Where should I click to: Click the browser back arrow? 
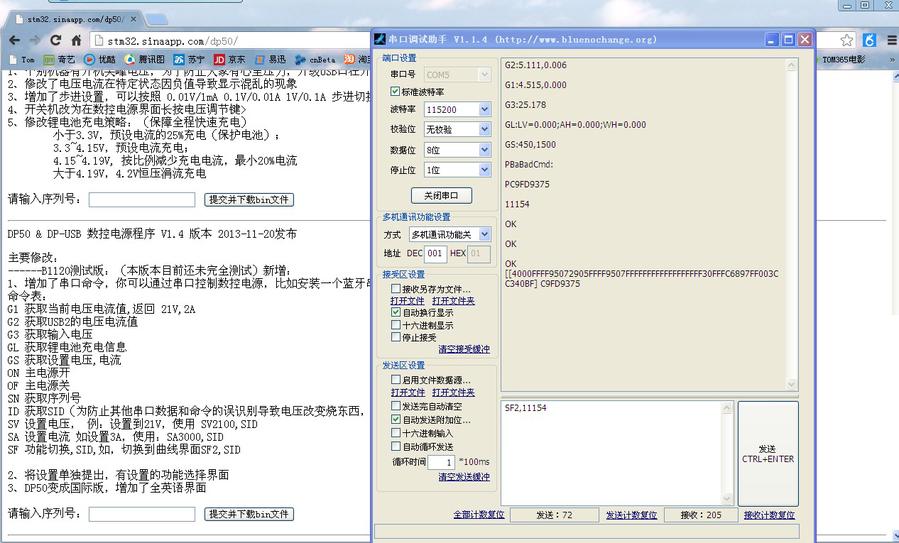pyautogui.click(x=14, y=40)
